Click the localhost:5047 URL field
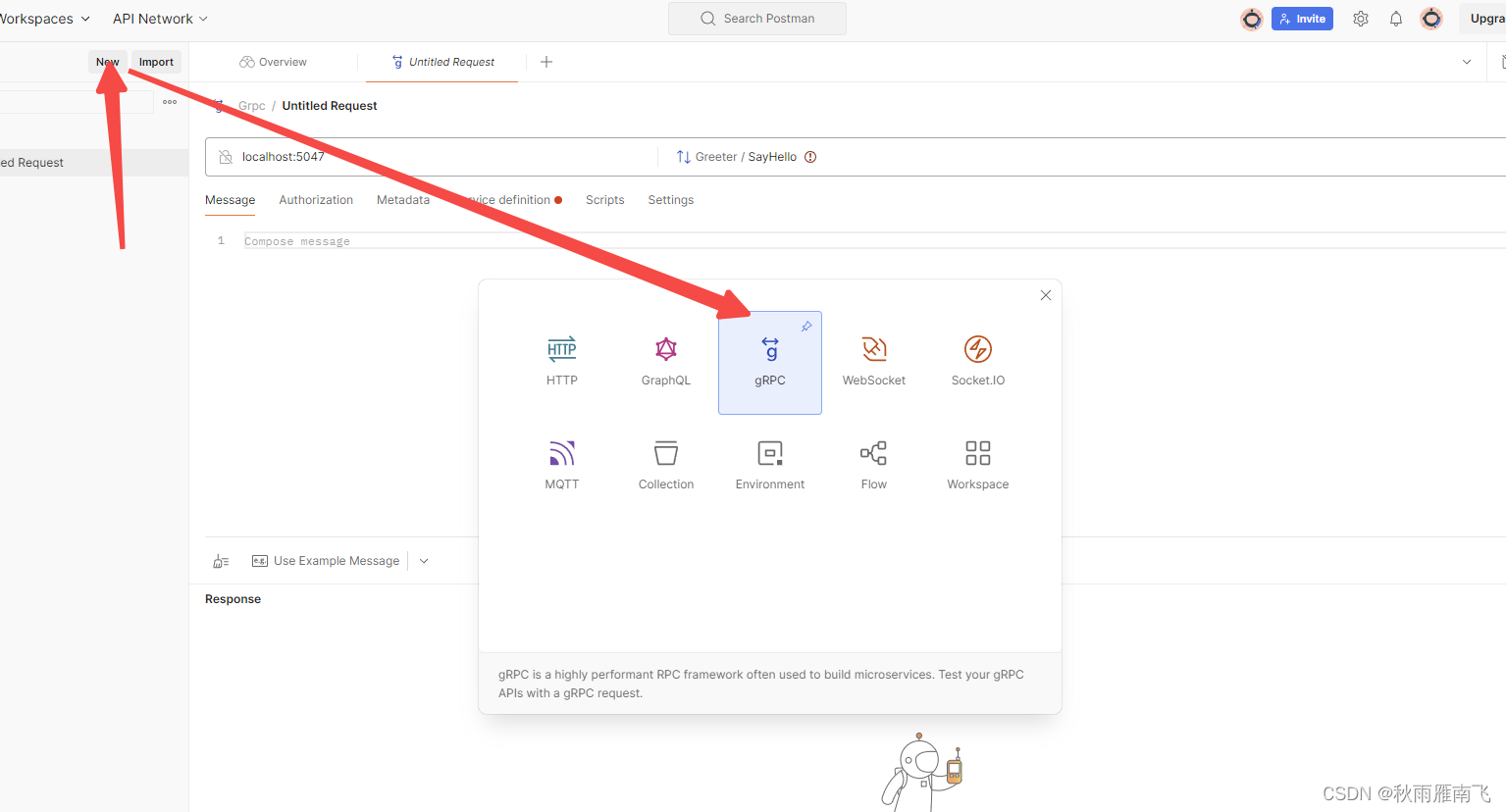This screenshot has height=812, width=1506. tap(432, 157)
